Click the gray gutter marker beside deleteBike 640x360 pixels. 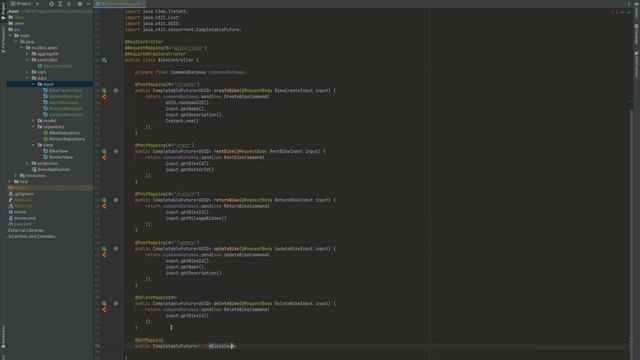pyautogui.click(x=116, y=303)
